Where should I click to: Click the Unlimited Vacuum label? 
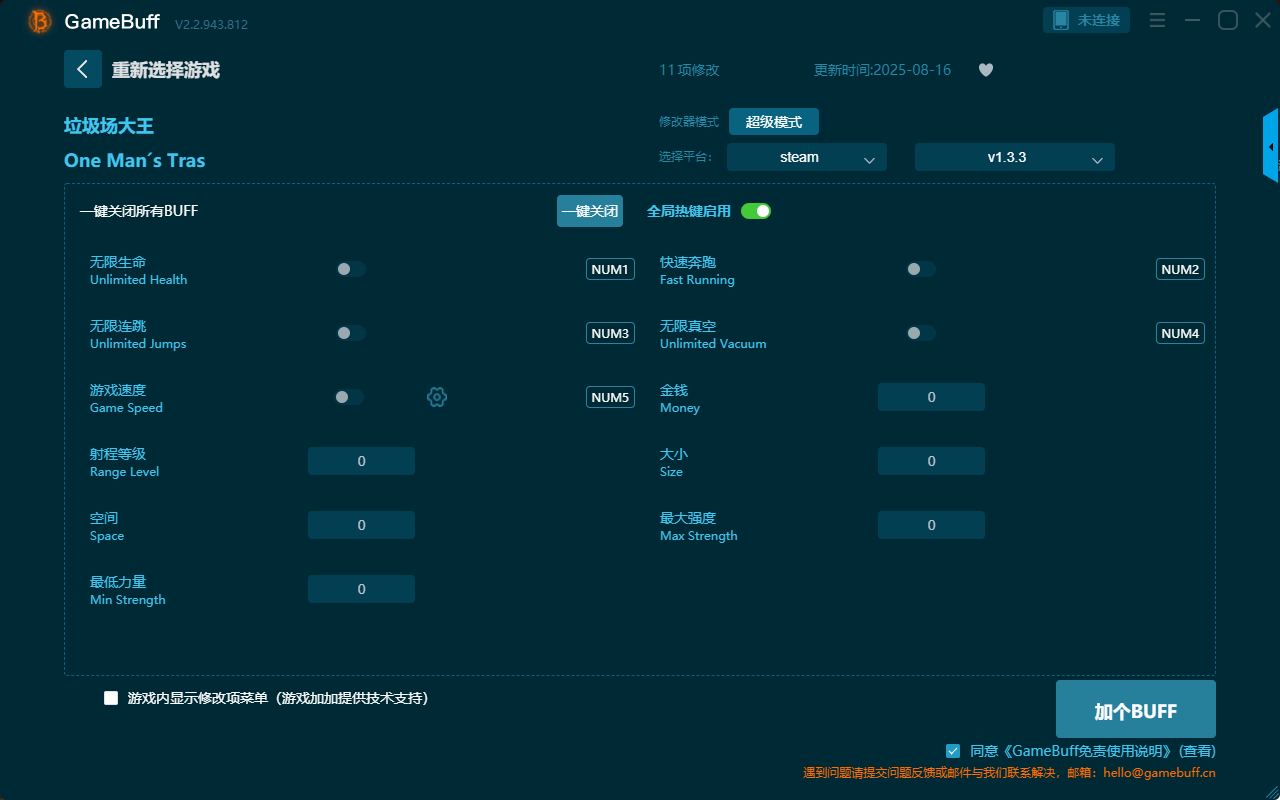(x=713, y=344)
